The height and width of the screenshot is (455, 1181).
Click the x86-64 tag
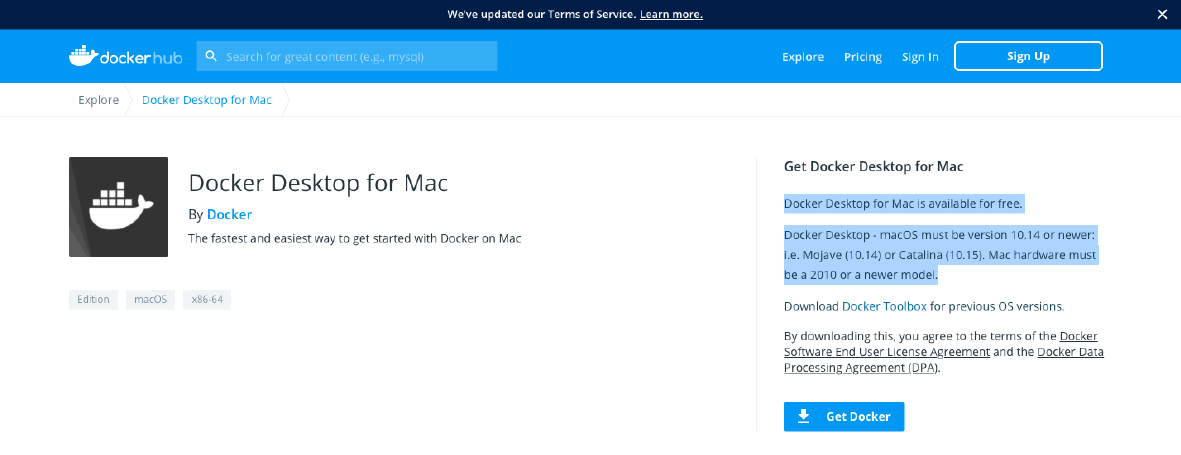(x=207, y=300)
